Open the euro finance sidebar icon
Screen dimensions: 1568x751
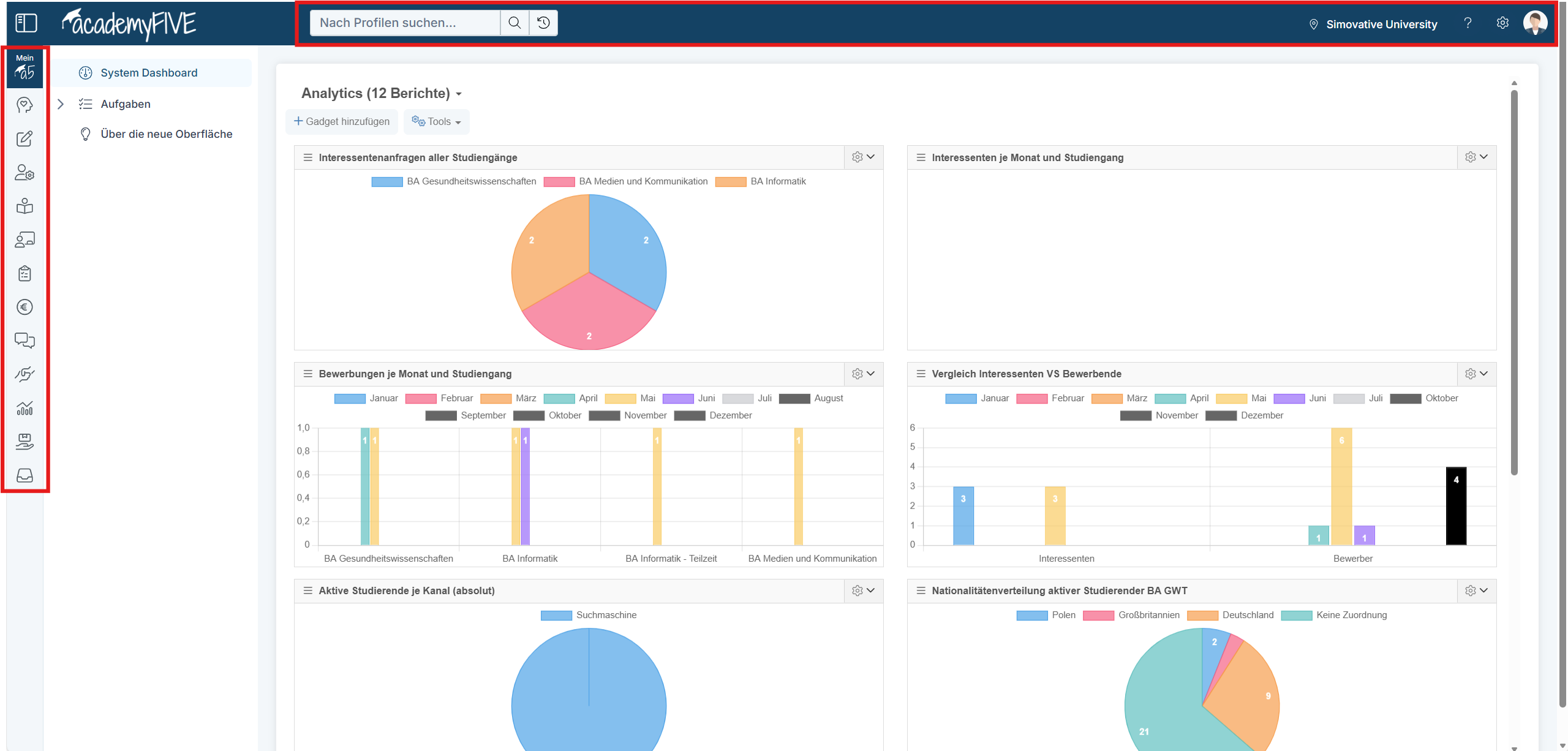[x=24, y=307]
